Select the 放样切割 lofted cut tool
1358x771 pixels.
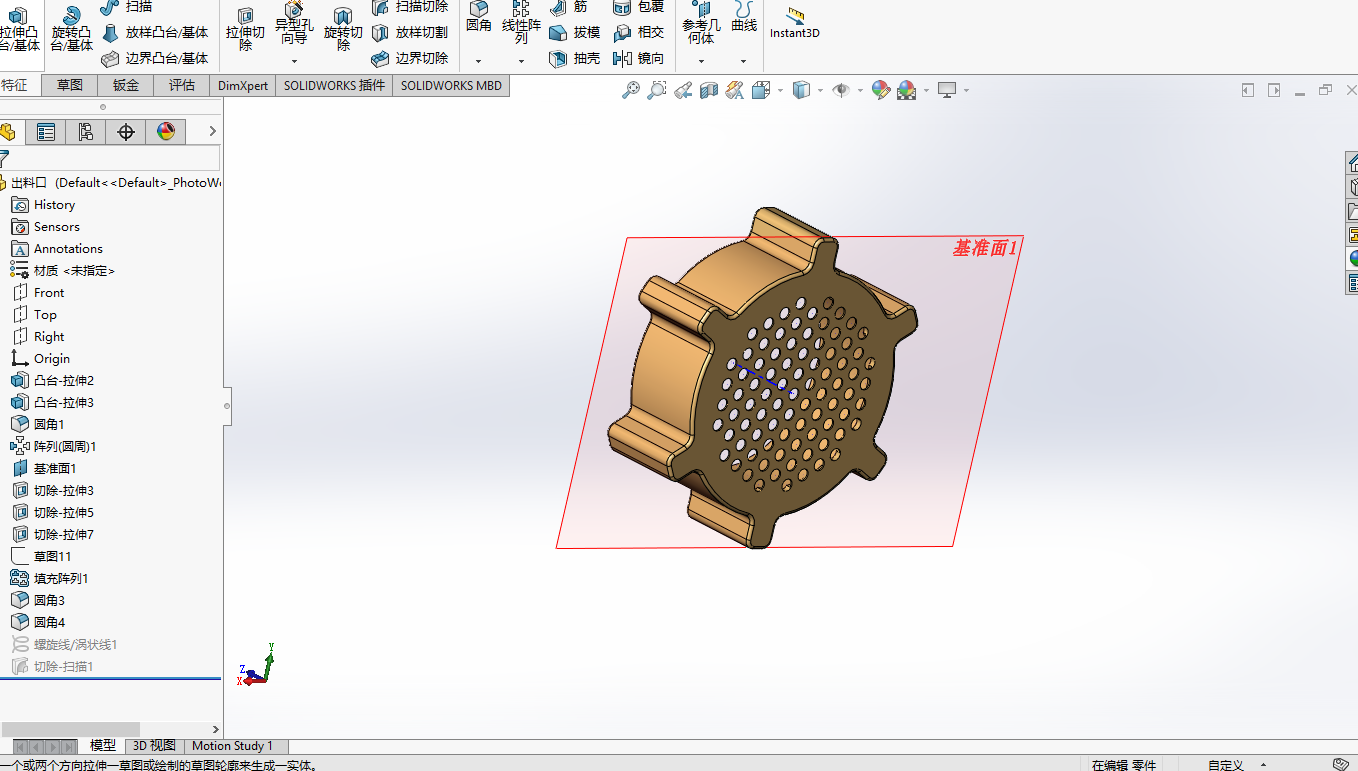pos(410,33)
